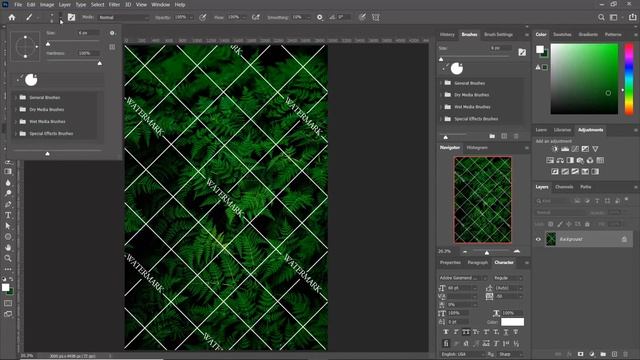Click the Share icon at top right
This screenshot has width=640, height=360.
[632, 17]
